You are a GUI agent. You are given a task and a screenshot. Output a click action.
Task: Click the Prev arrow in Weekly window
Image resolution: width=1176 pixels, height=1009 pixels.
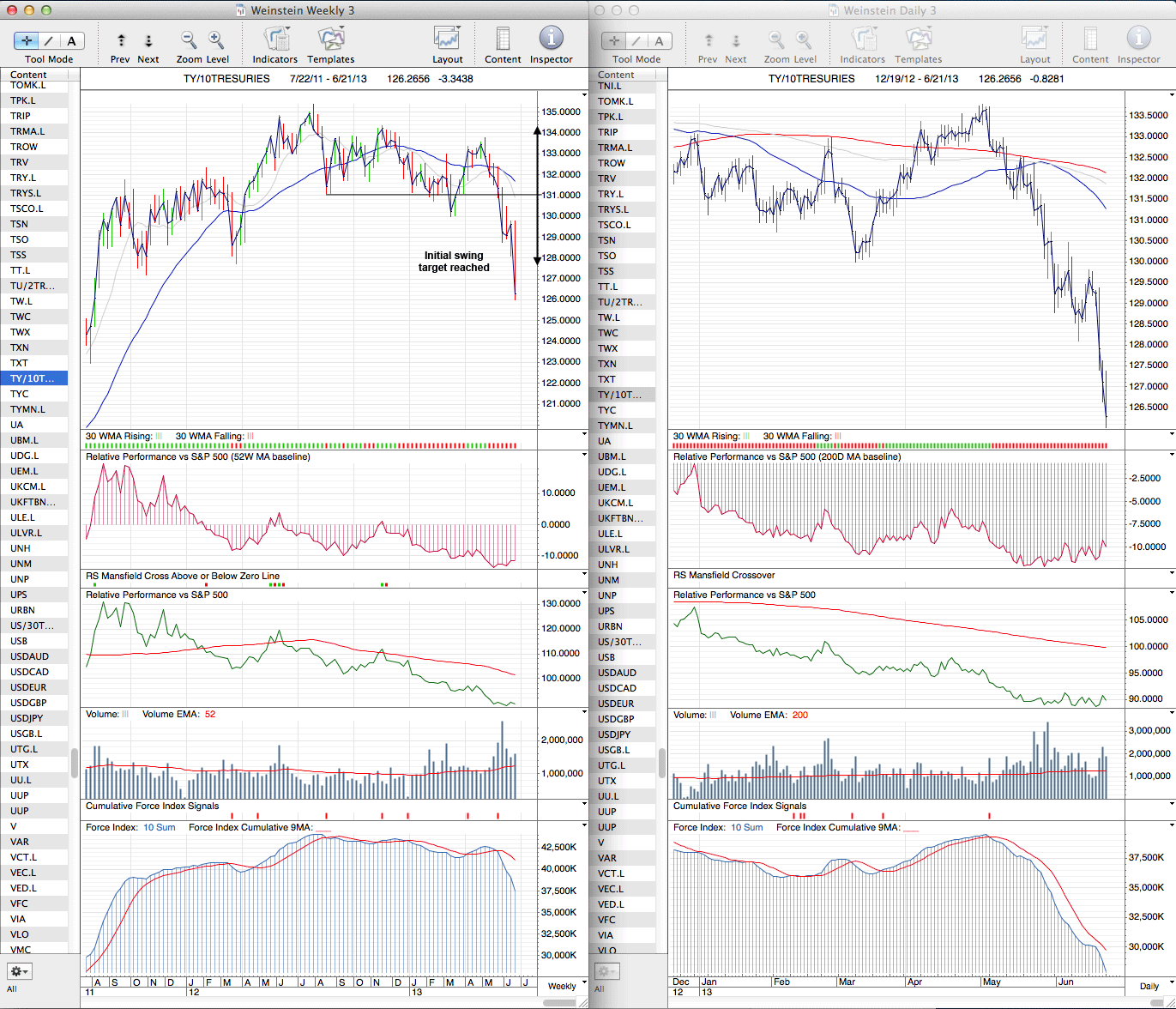pos(121,40)
